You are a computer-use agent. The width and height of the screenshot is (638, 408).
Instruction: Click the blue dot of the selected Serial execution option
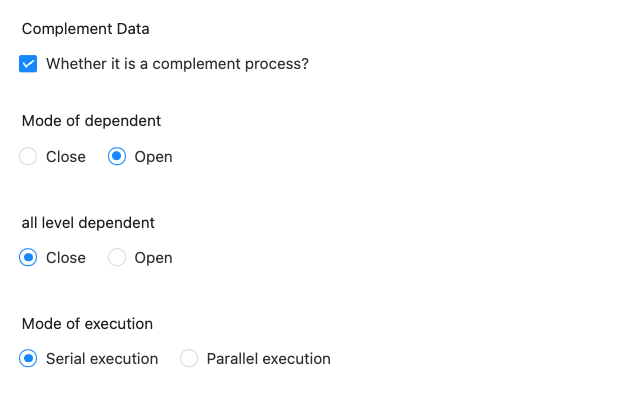point(28,359)
